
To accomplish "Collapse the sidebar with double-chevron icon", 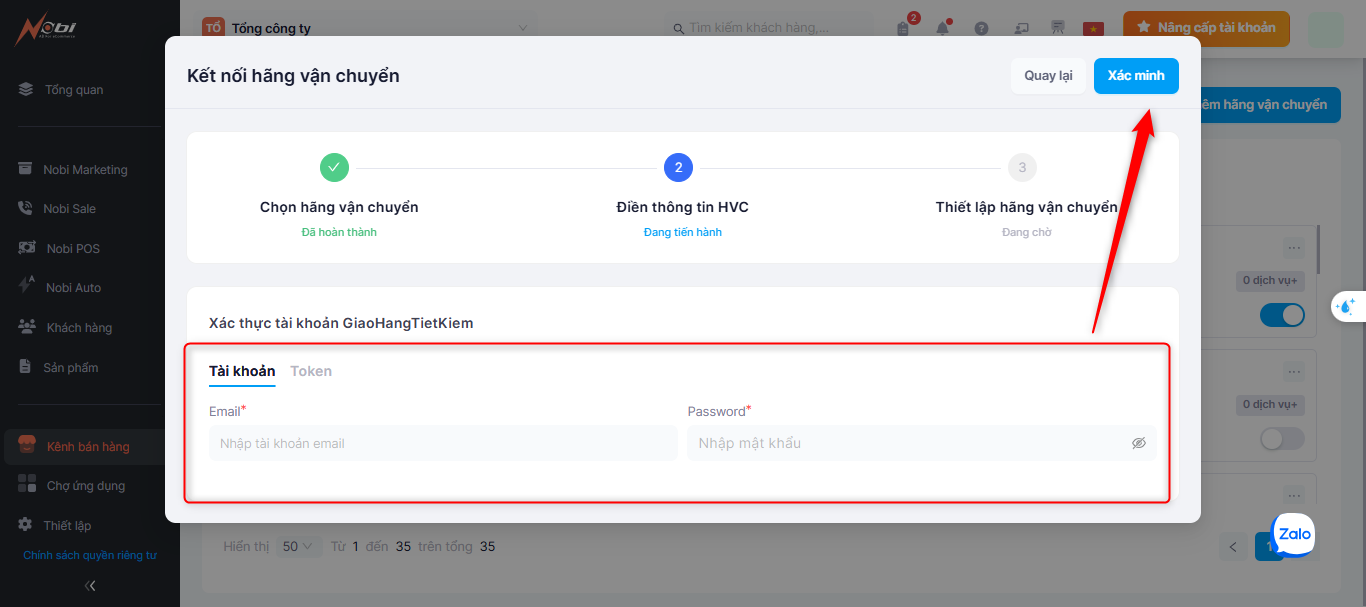I will 90,586.
